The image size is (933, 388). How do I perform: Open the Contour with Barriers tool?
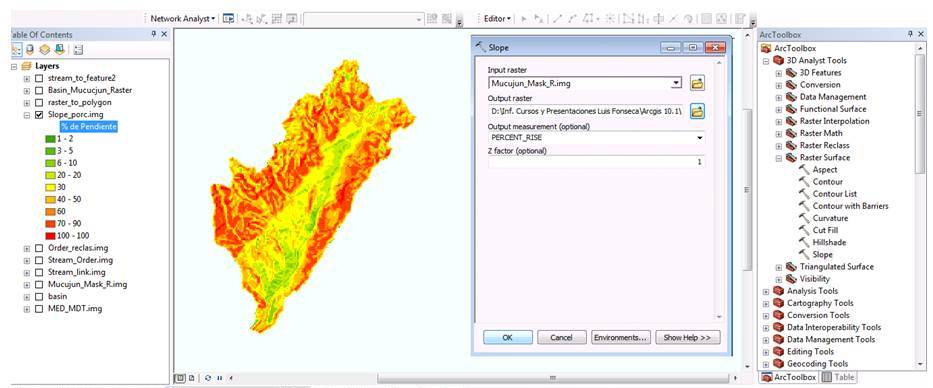coord(850,206)
